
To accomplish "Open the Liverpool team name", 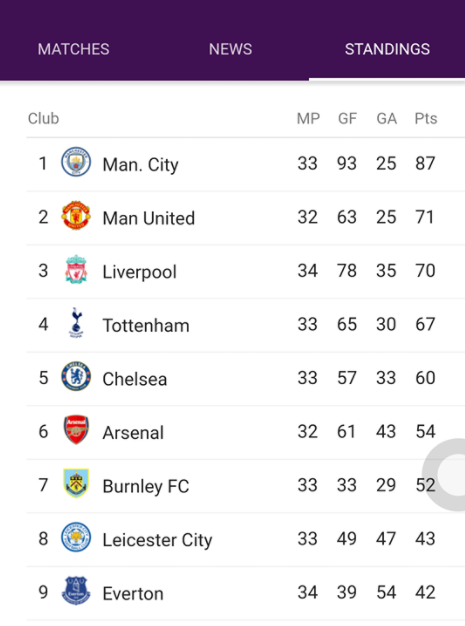I will tap(139, 272).
